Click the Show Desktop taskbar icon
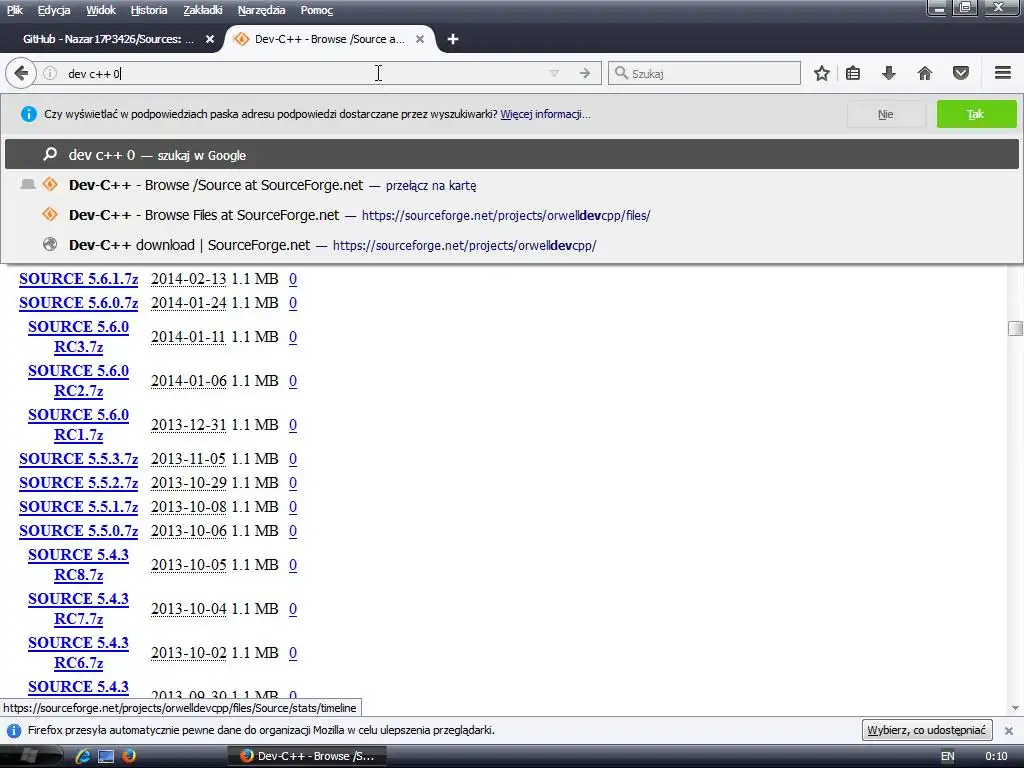 pyautogui.click(x=106, y=756)
